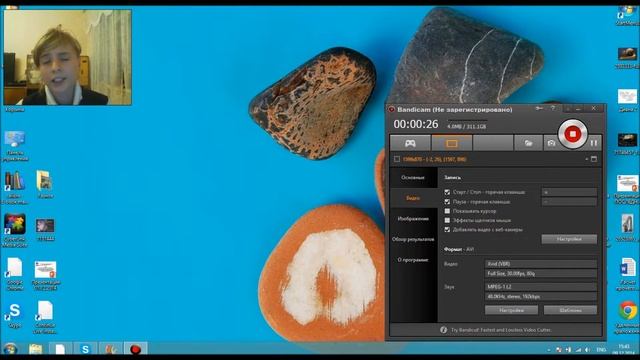Click the recorded size progress bar
This screenshot has height=360, width=640.
click(x=467, y=120)
